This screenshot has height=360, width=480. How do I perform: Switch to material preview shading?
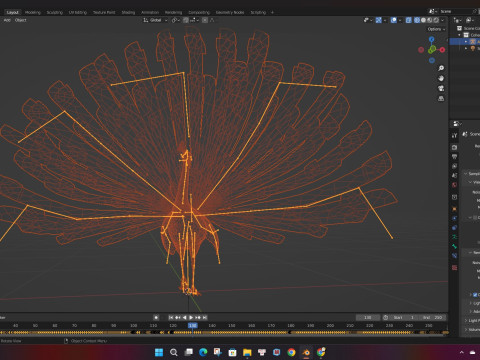click(430, 20)
